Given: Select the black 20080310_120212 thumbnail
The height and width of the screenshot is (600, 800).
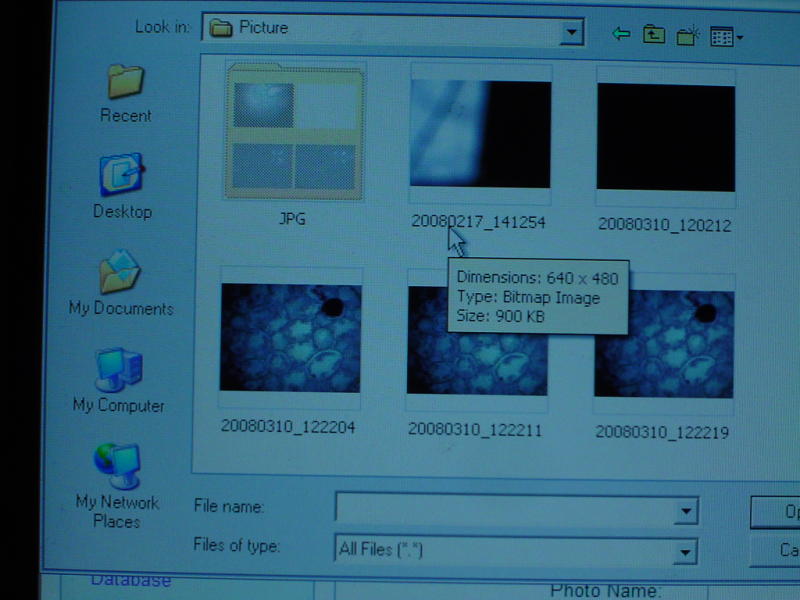Looking at the screenshot, I should click(666, 137).
